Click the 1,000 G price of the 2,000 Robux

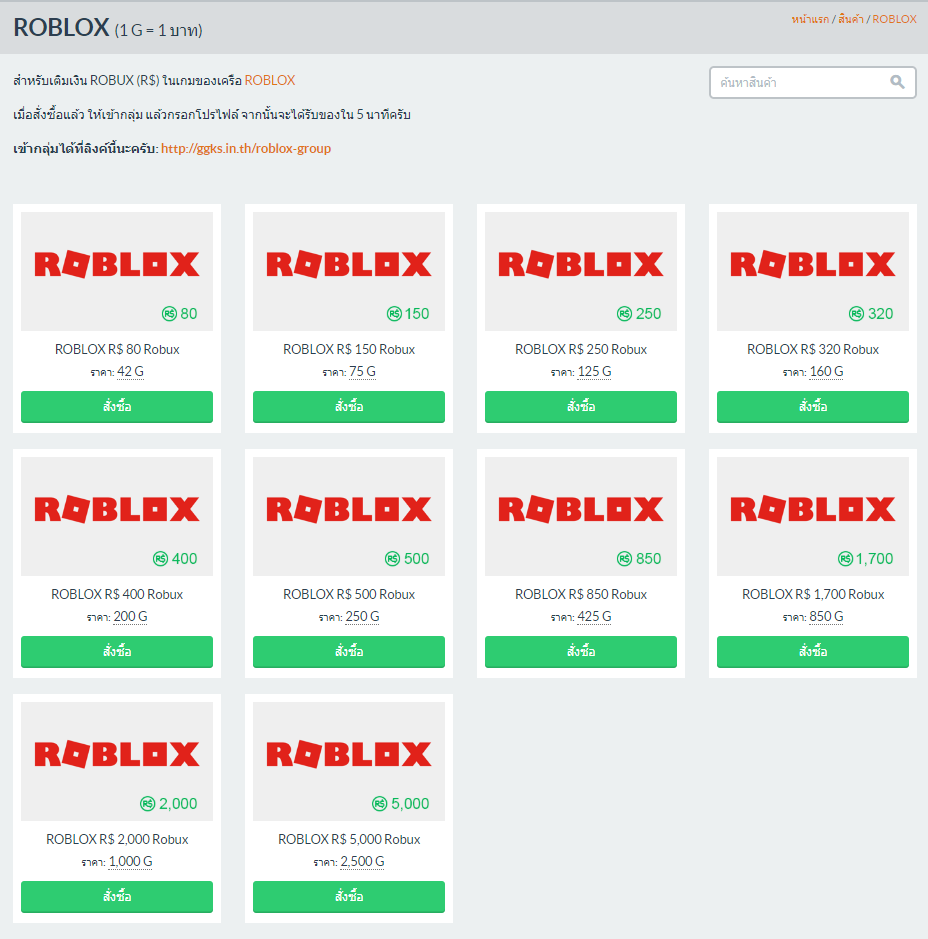click(131, 861)
